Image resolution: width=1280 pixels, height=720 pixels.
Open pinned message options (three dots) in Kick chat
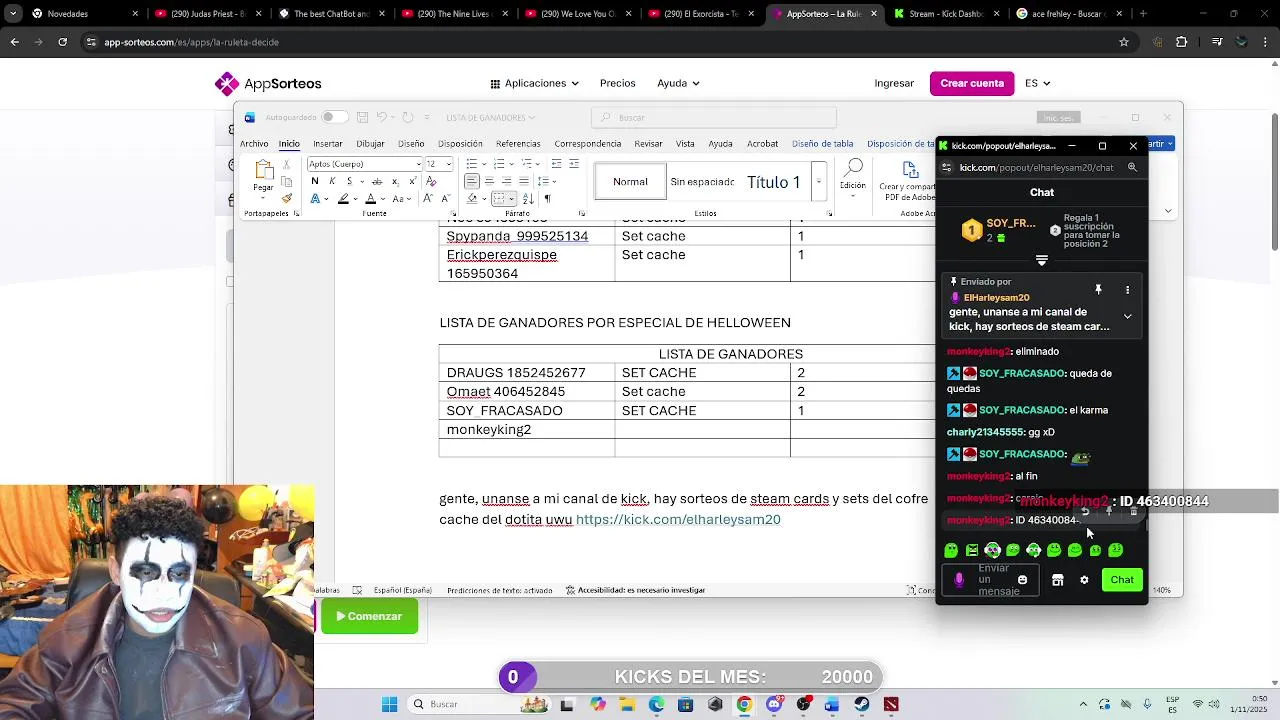point(1127,290)
